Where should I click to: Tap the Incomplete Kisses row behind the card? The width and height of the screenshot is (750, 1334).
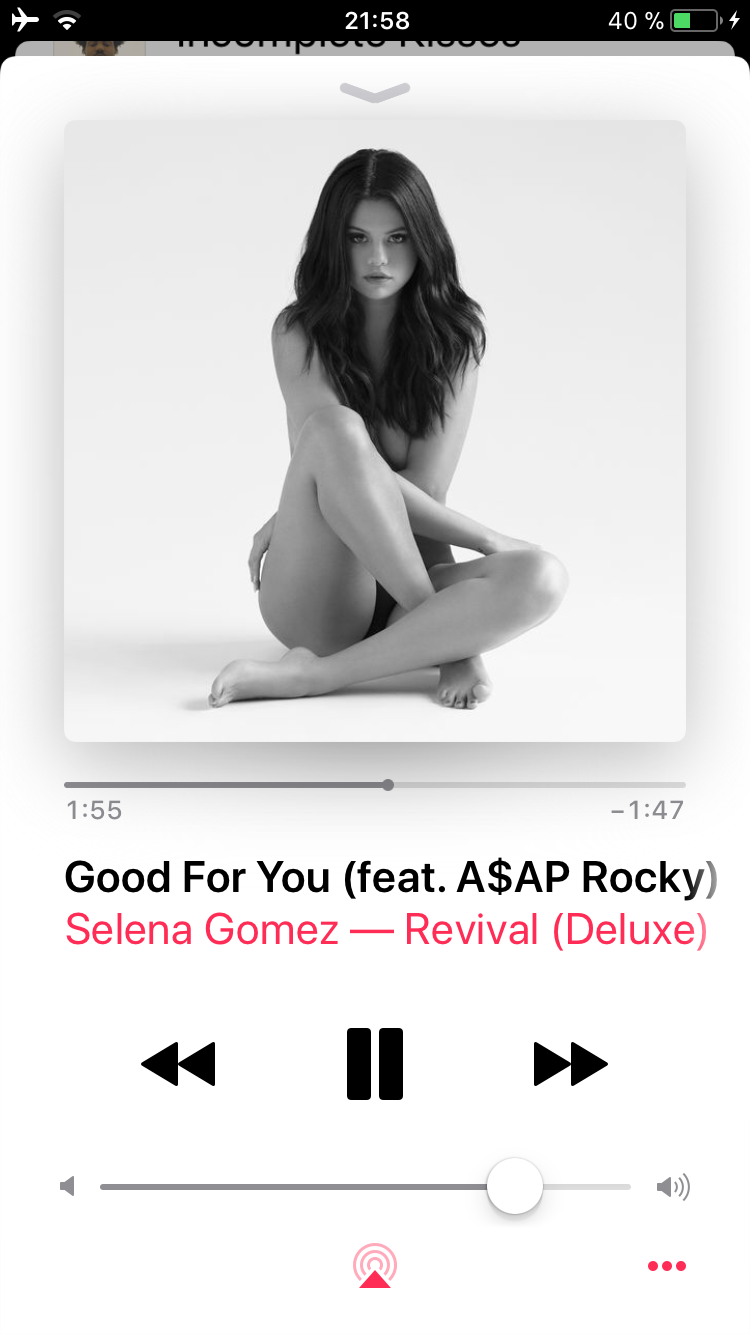pyautogui.click(x=375, y=46)
